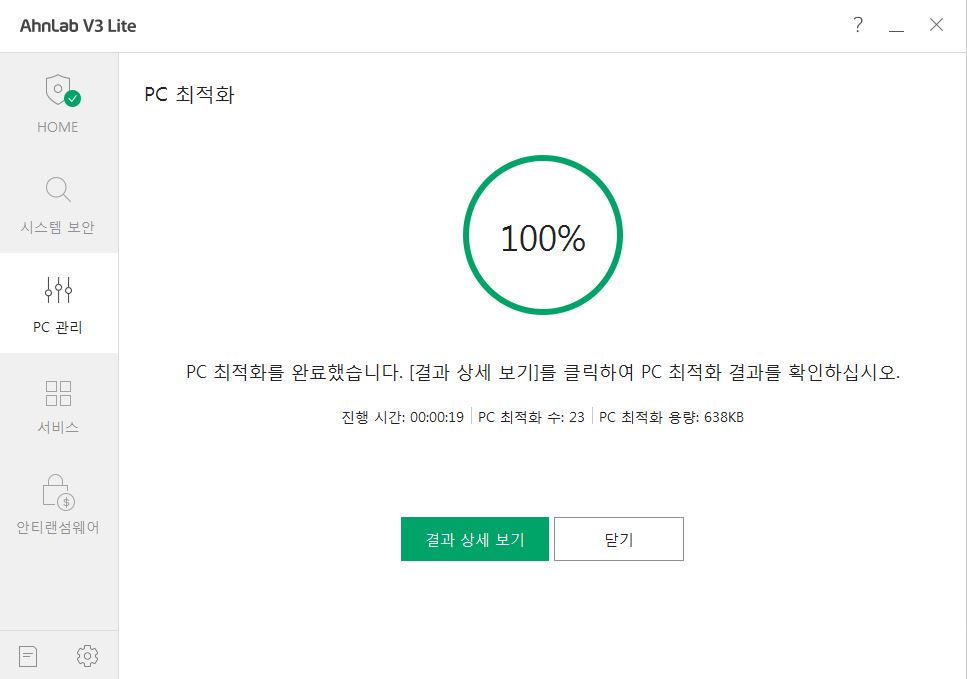Open the log viewer icon bottom left

[27, 655]
